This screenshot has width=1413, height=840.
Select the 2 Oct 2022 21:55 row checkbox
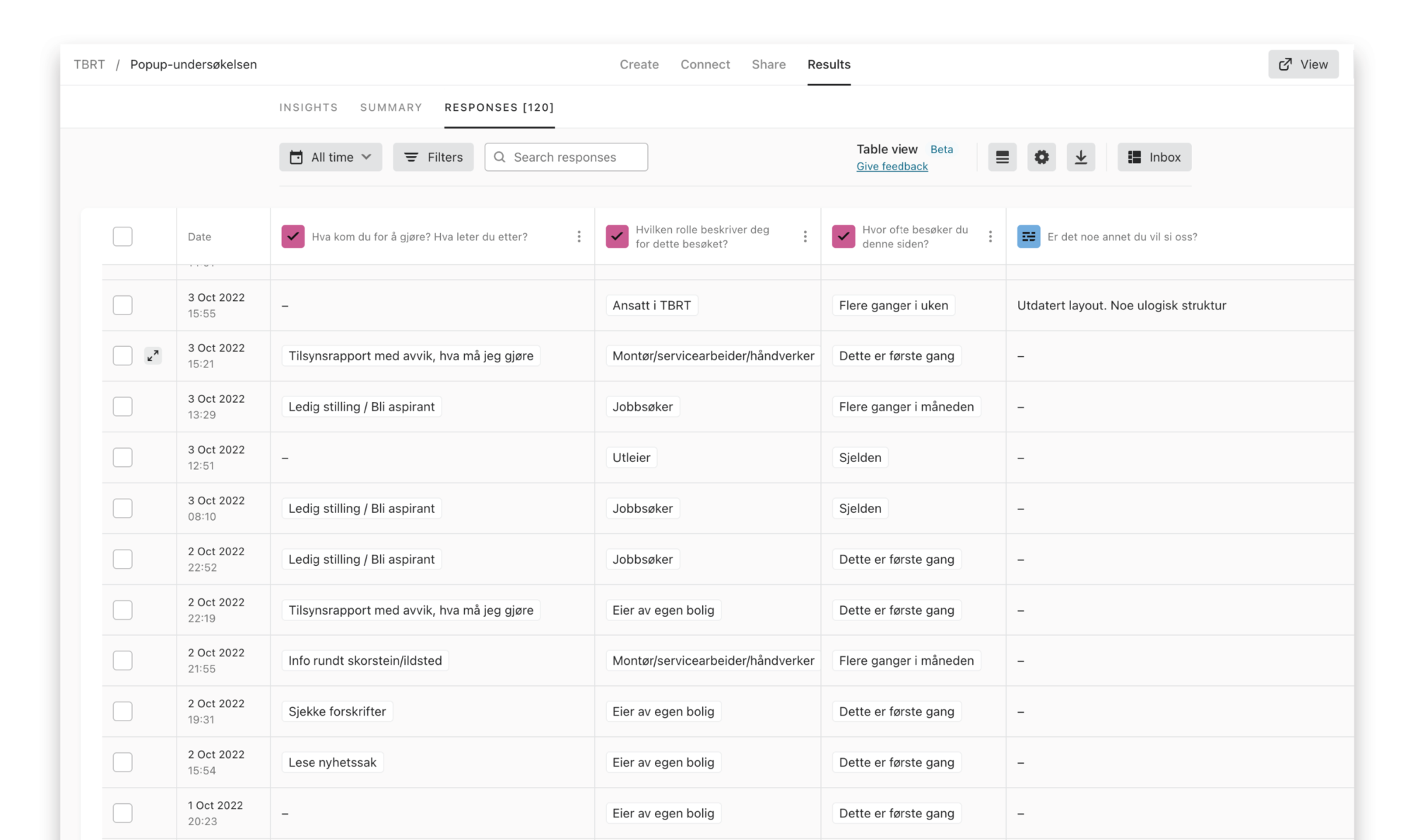click(x=123, y=661)
